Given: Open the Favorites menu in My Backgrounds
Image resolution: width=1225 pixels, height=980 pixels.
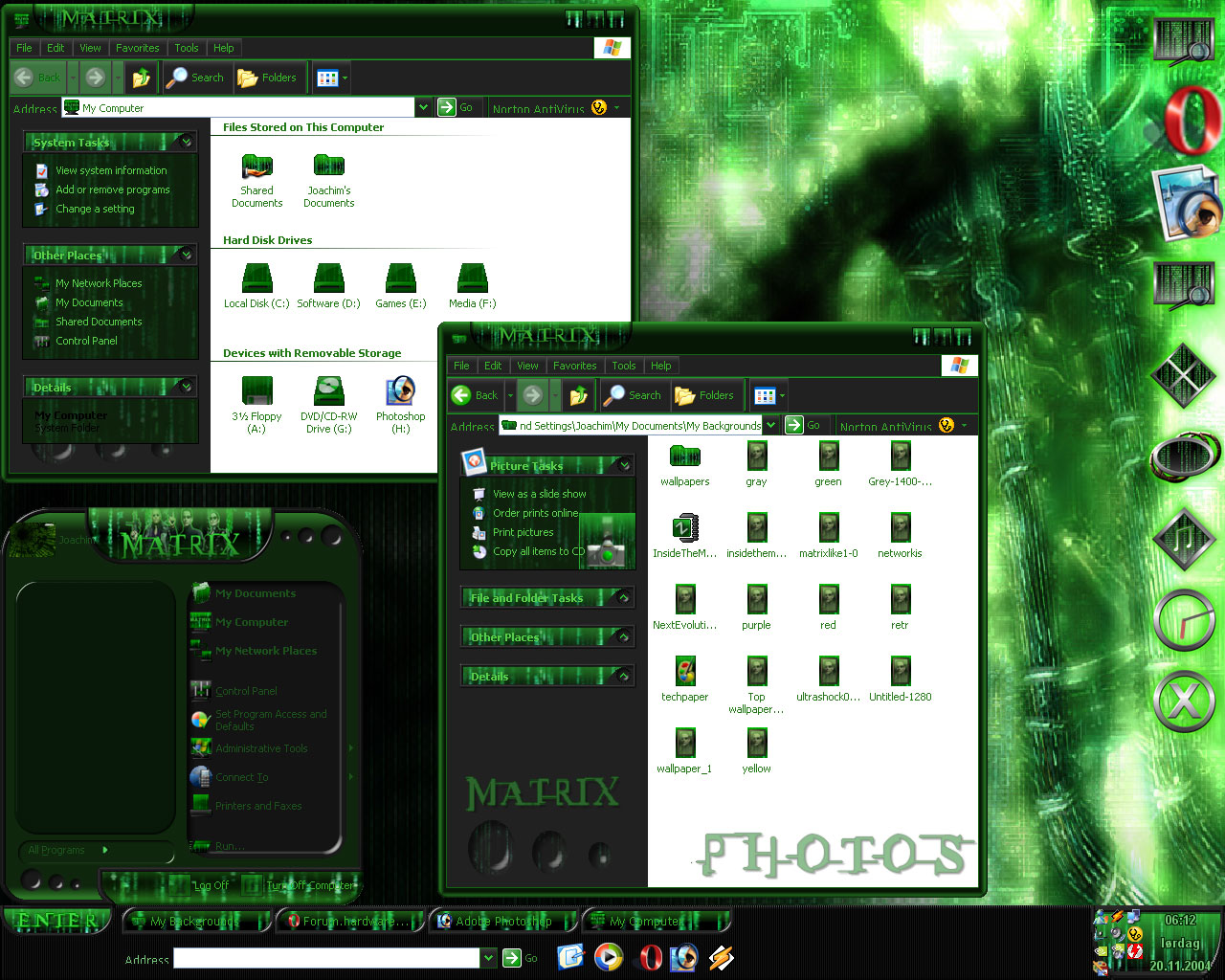Looking at the screenshot, I should [x=575, y=366].
